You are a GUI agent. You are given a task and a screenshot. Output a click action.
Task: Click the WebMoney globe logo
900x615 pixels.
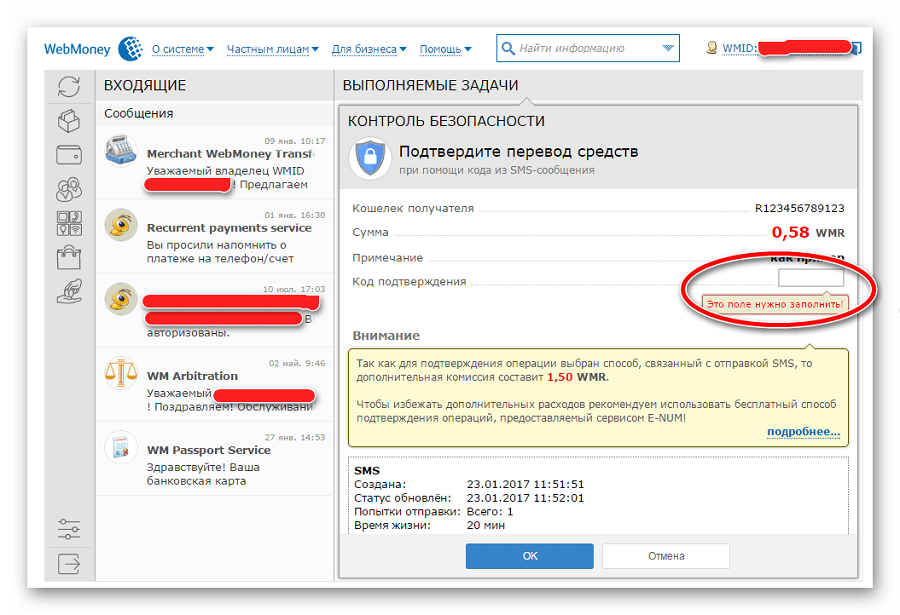130,48
